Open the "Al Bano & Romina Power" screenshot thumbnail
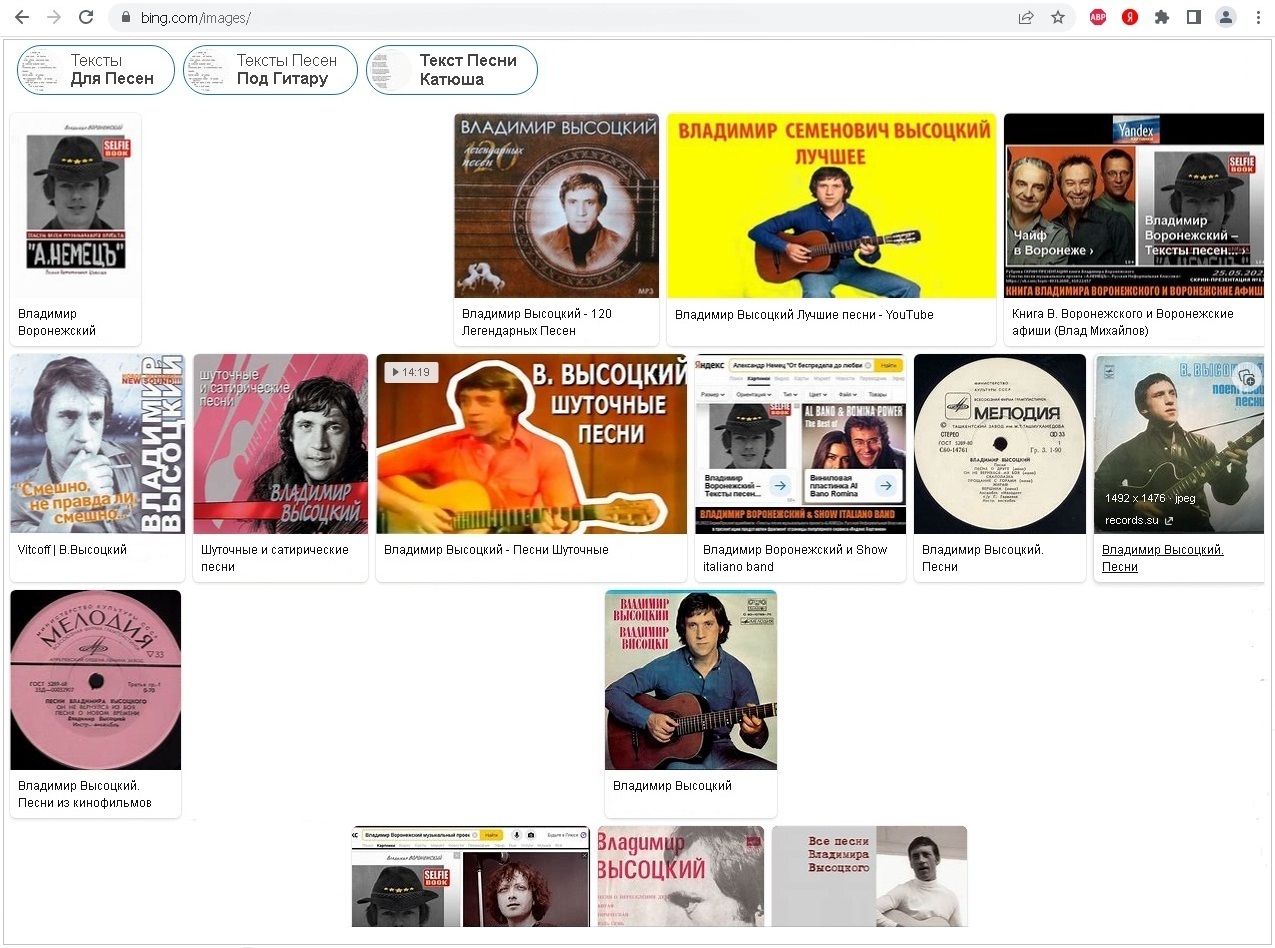The image size is (1275, 948). (801, 444)
